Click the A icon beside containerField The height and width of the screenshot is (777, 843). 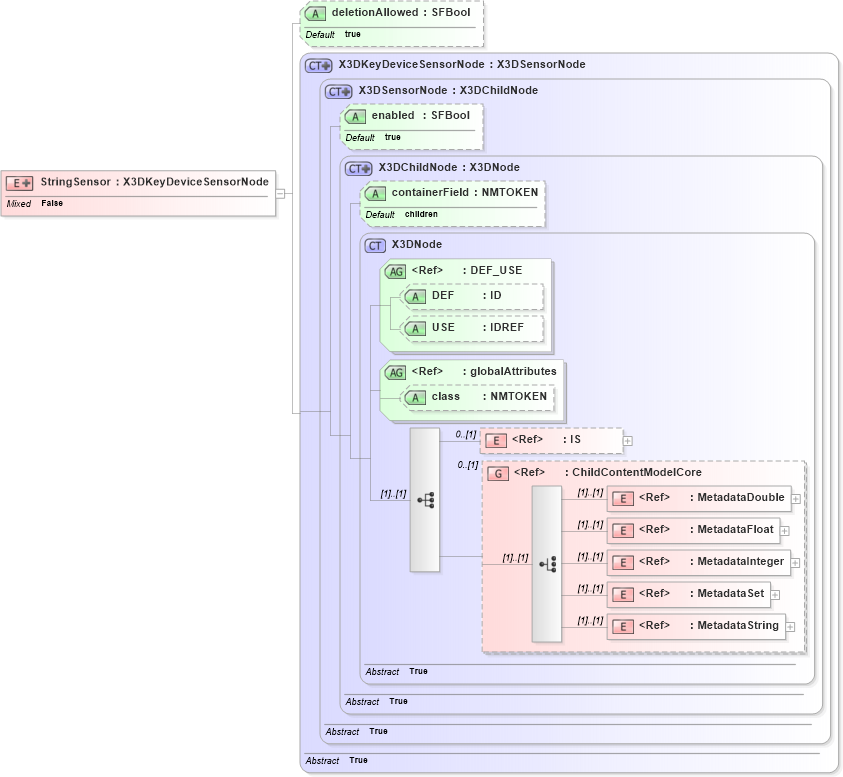tap(375, 194)
